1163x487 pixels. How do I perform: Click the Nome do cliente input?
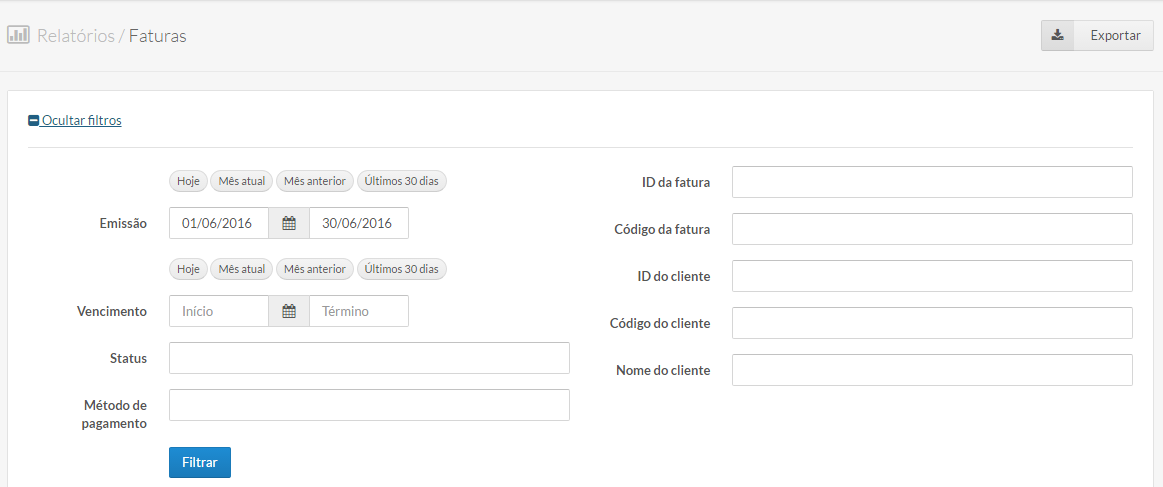[932, 370]
